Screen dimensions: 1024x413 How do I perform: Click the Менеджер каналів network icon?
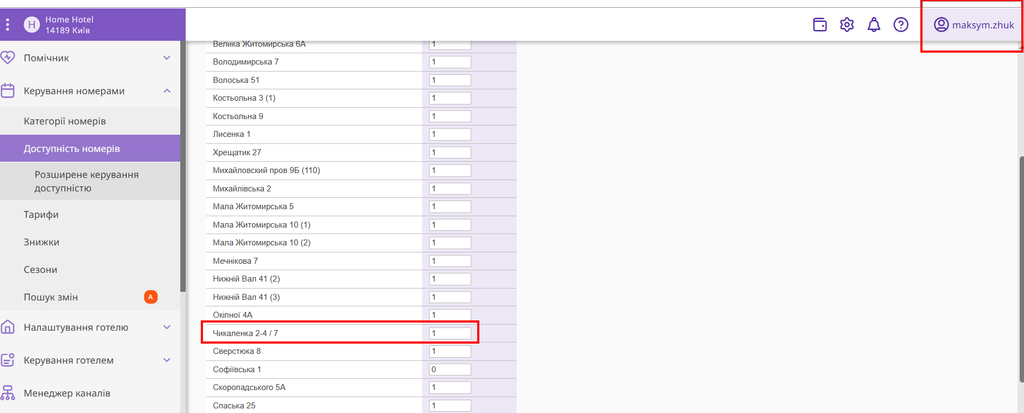[8, 393]
